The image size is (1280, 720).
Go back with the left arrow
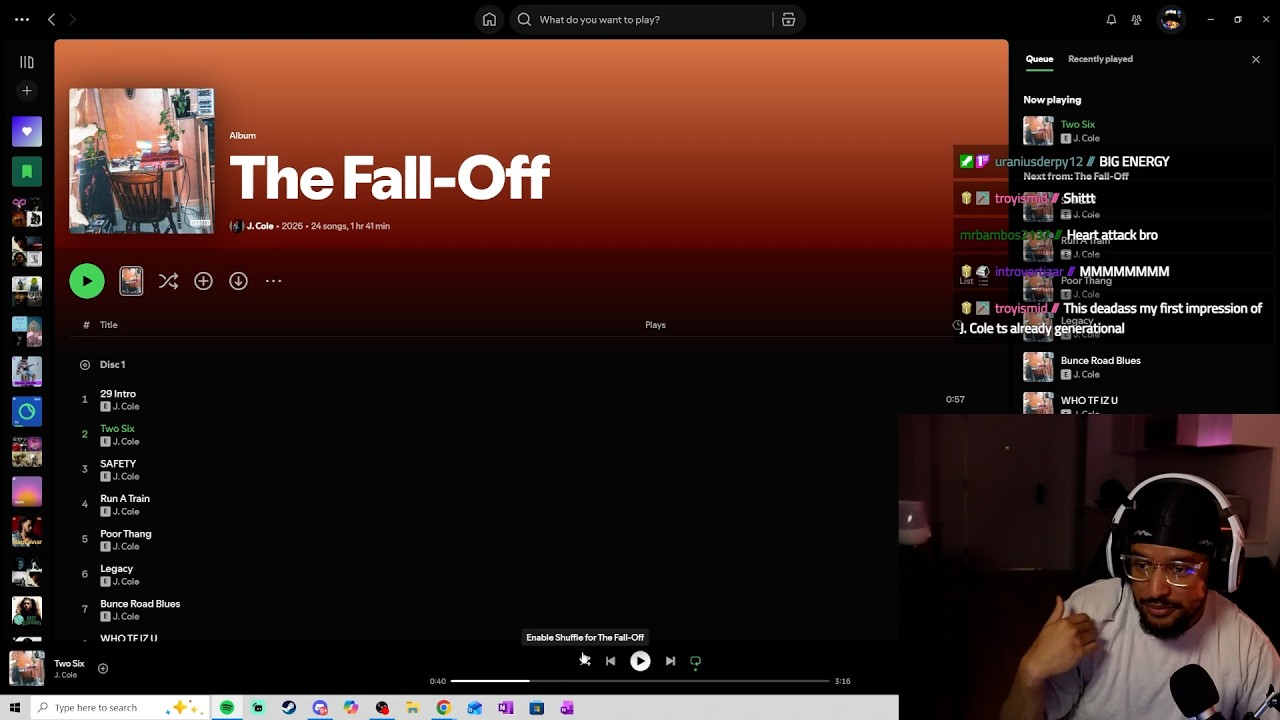tap(52, 19)
